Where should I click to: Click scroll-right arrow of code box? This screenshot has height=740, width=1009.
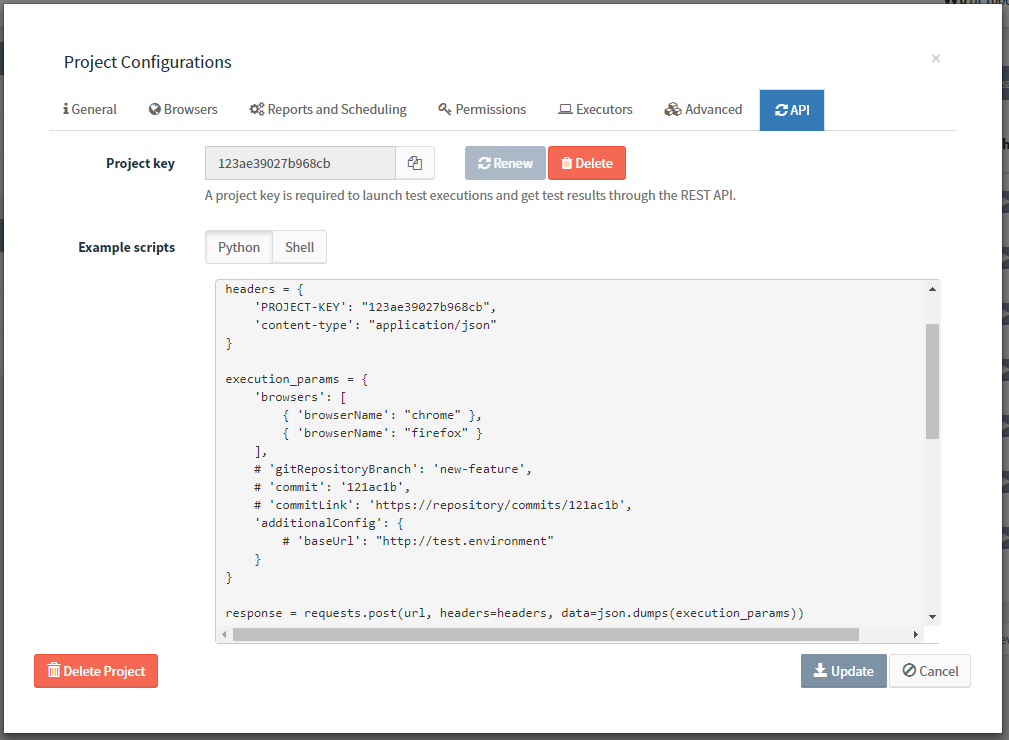coord(916,634)
